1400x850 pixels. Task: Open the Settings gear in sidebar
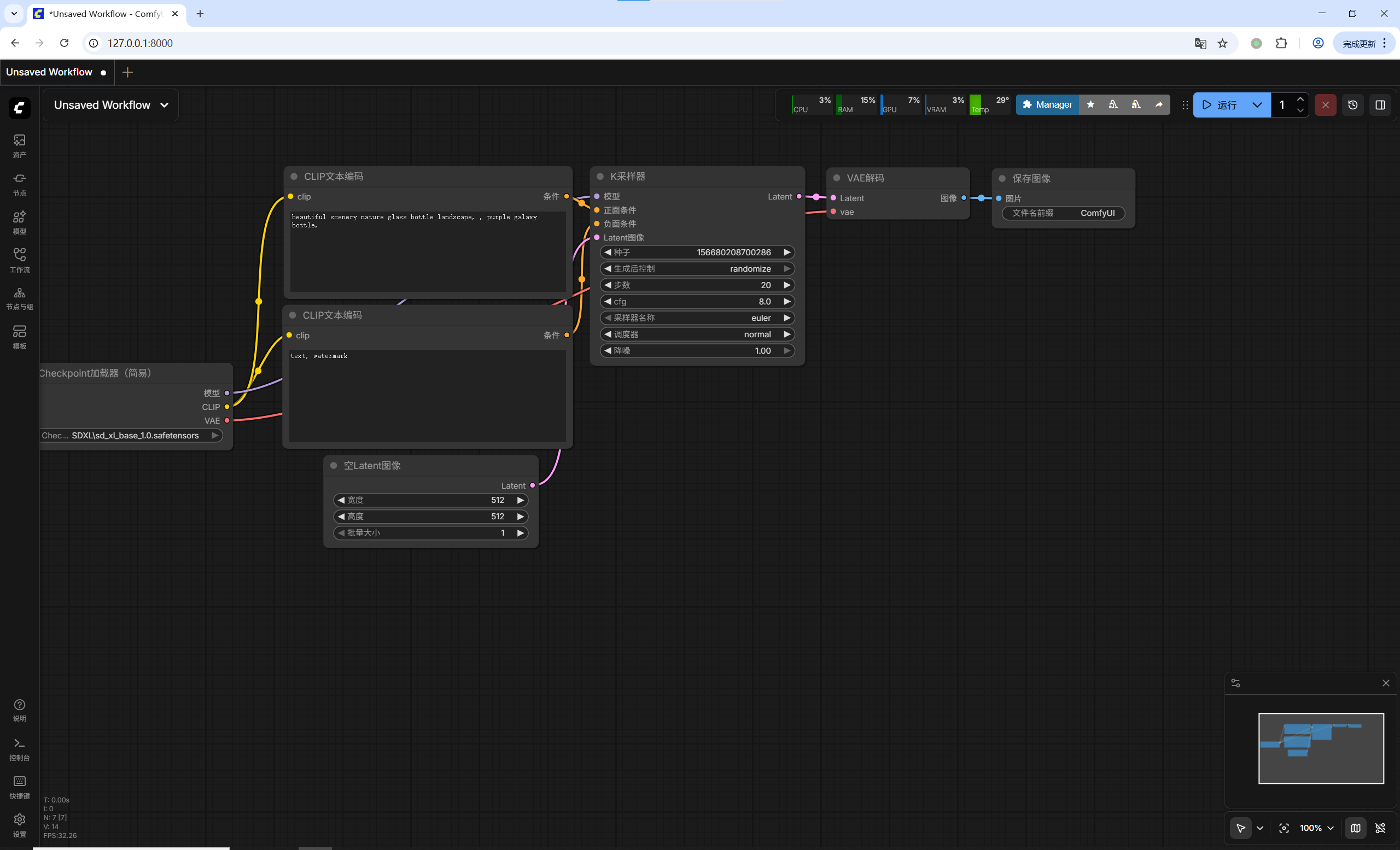[19, 824]
